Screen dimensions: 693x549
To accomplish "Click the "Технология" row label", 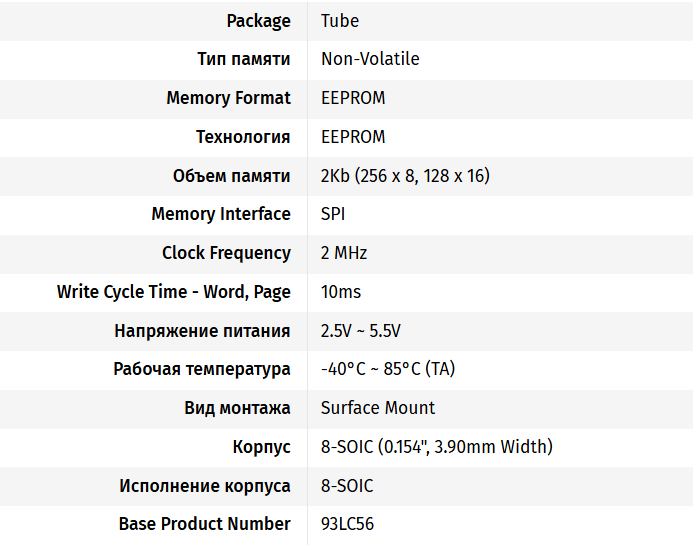I will coord(243,137).
